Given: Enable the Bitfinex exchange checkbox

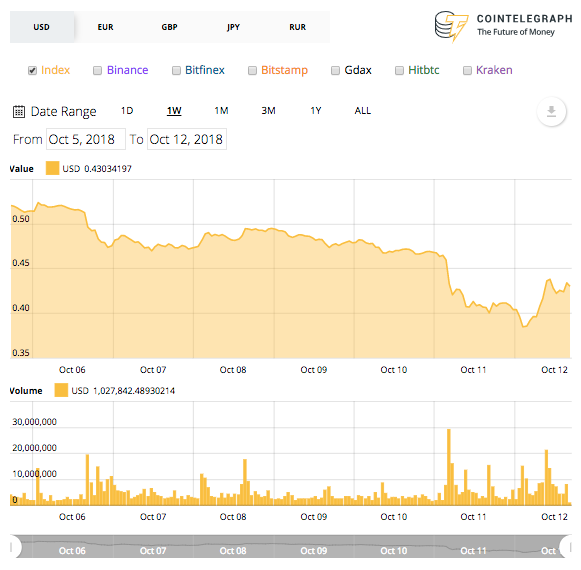Looking at the screenshot, I should click(x=176, y=70).
